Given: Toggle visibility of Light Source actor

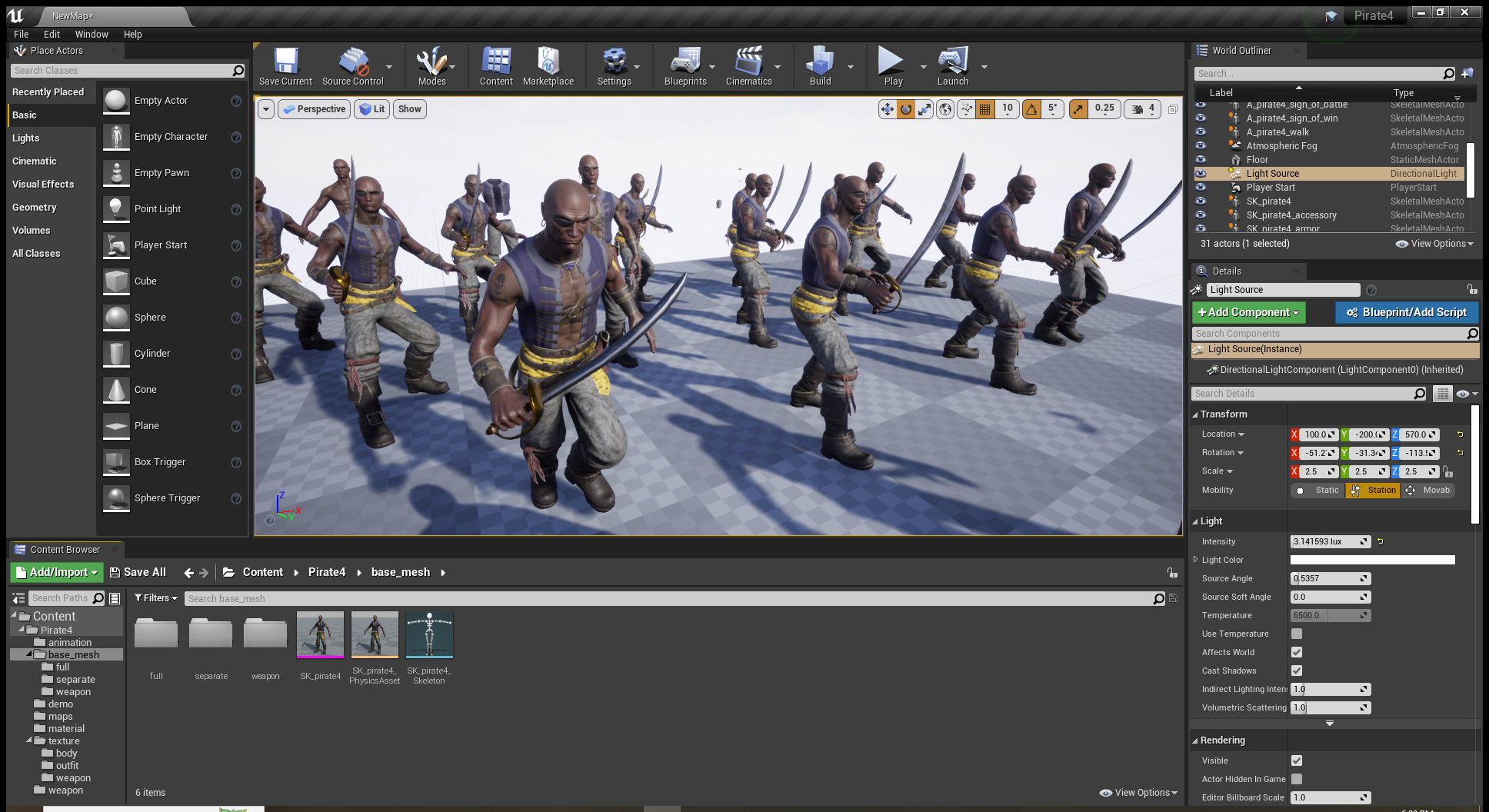Looking at the screenshot, I should [x=1201, y=174].
